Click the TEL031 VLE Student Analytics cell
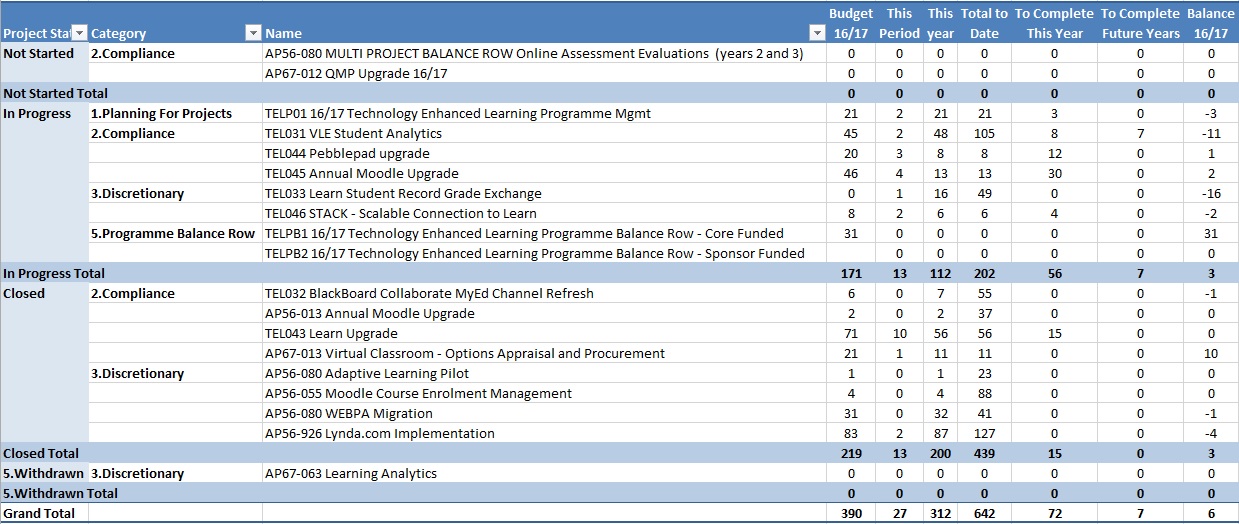The height and width of the screenshot is (524, 1239). (353, 133)
